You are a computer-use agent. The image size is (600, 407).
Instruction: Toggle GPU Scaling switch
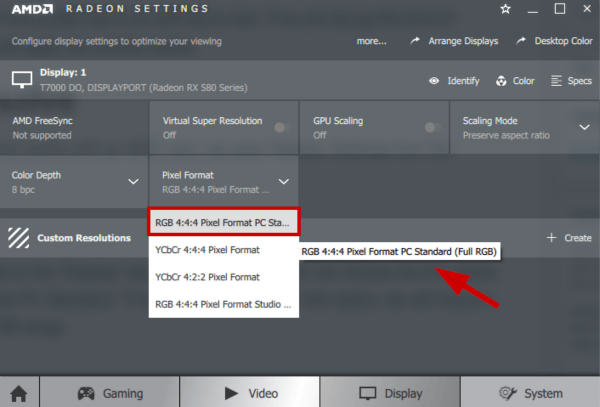coord(433,127)
